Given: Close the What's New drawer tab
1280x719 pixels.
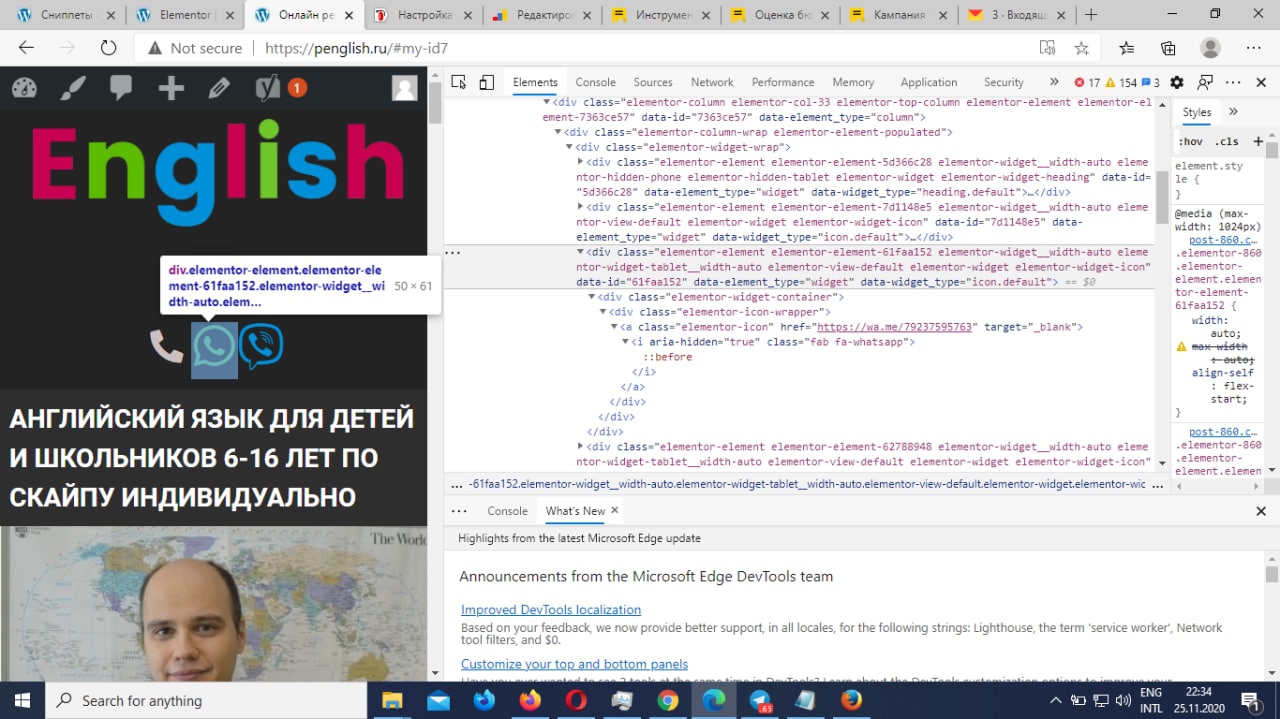Looking at the screenshot, I should [615, 510].
